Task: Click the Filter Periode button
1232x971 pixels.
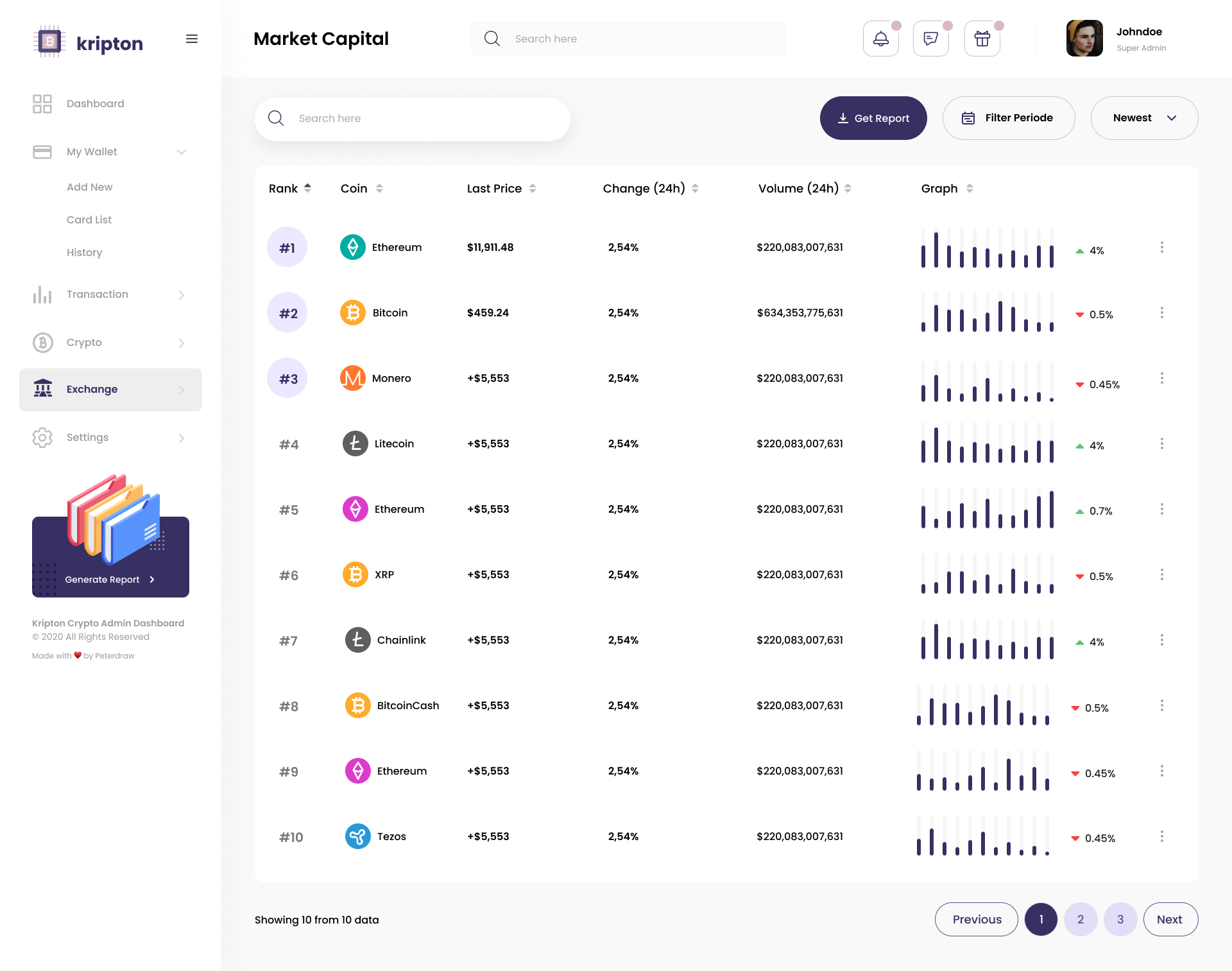Action: click(x=1009, y=118)
